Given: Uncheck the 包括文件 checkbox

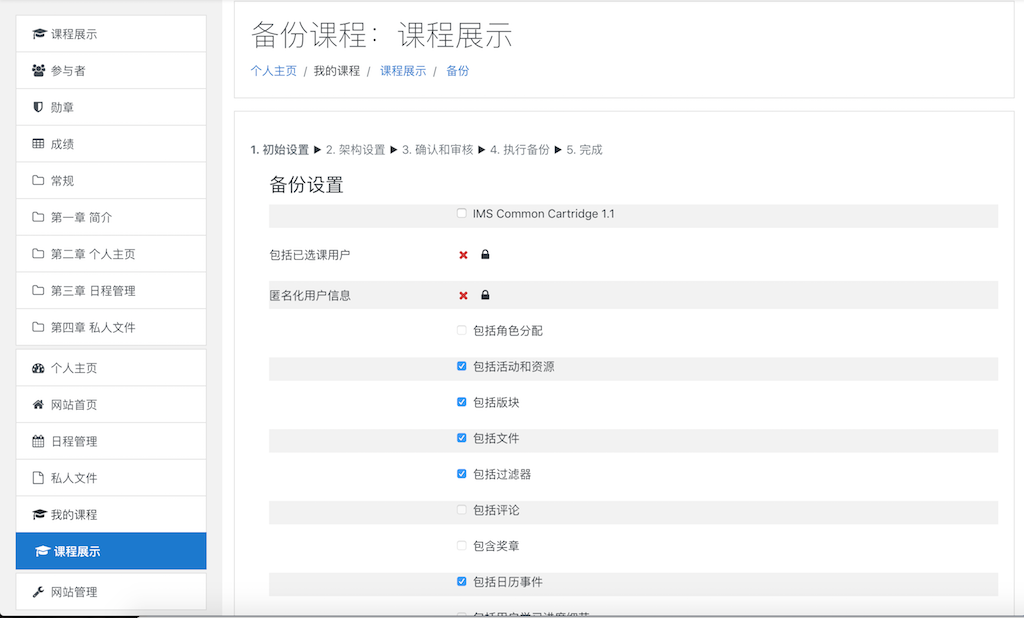Looking at the screenshot, I should (462, 438).
